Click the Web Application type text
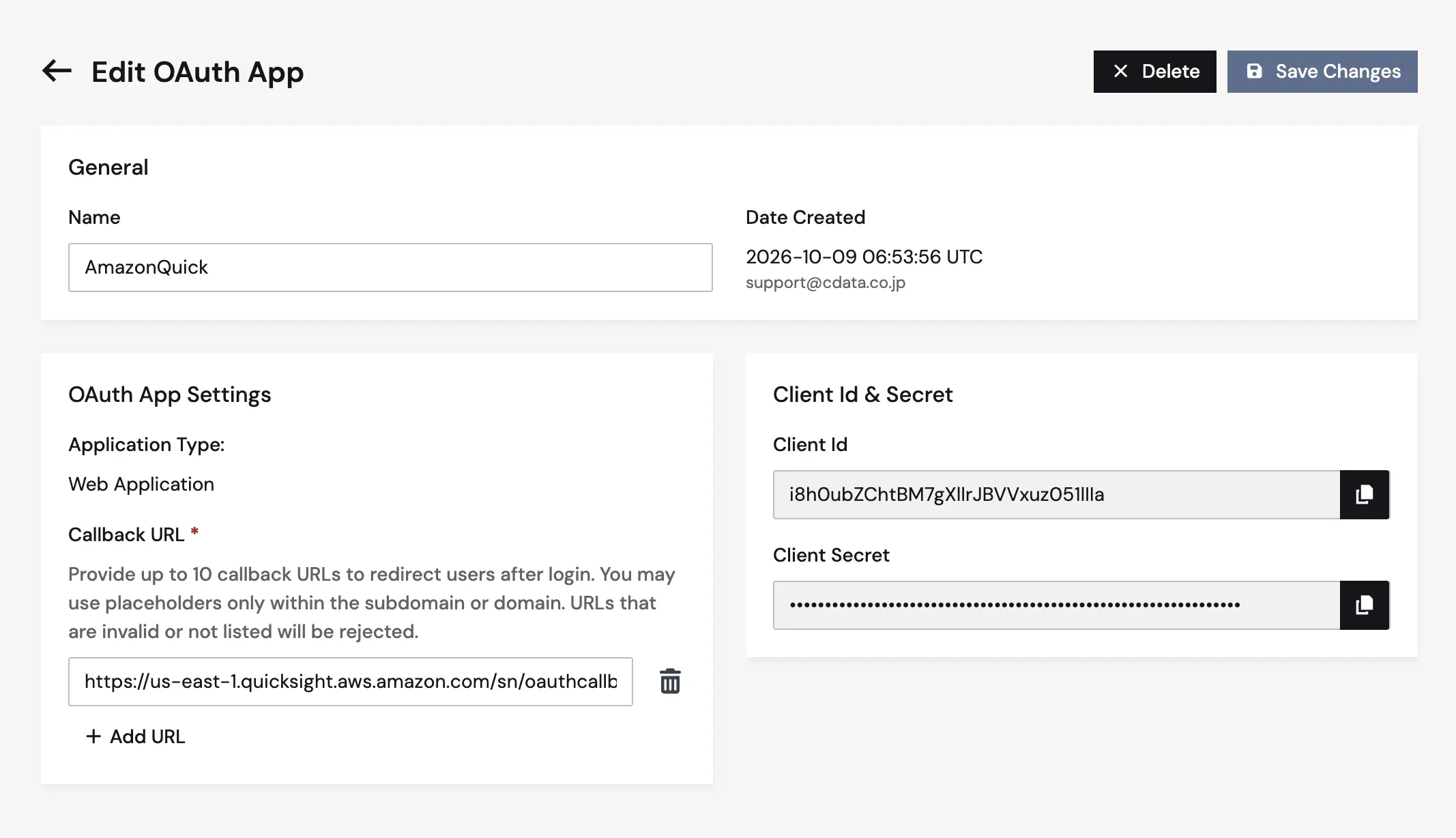This screenshot has height=838, width=1456. coord(141,484)
